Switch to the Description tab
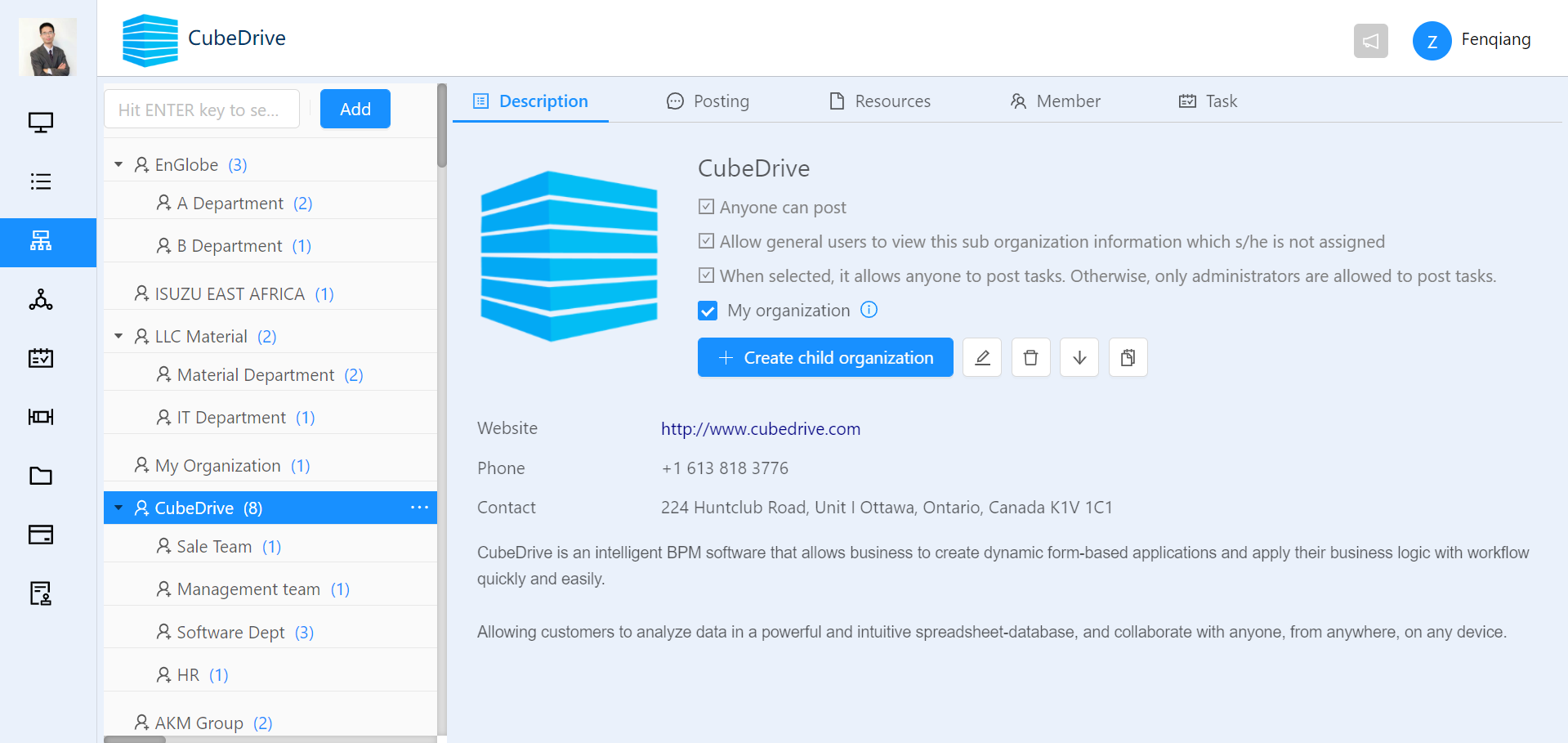Viewport: 1568px width, 743px height. 530,101
